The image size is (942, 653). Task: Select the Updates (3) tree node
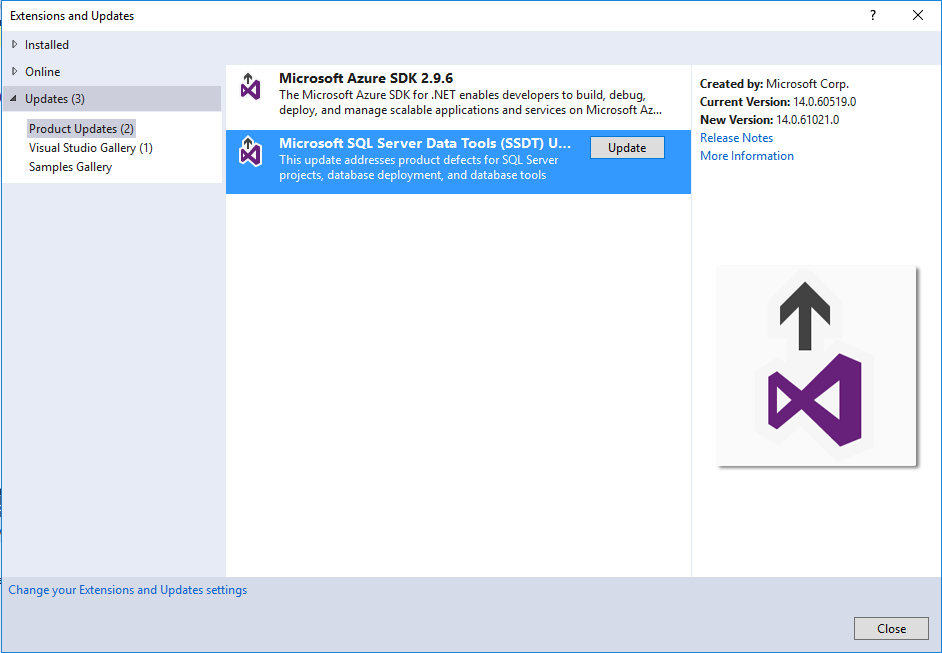point(55,99)
